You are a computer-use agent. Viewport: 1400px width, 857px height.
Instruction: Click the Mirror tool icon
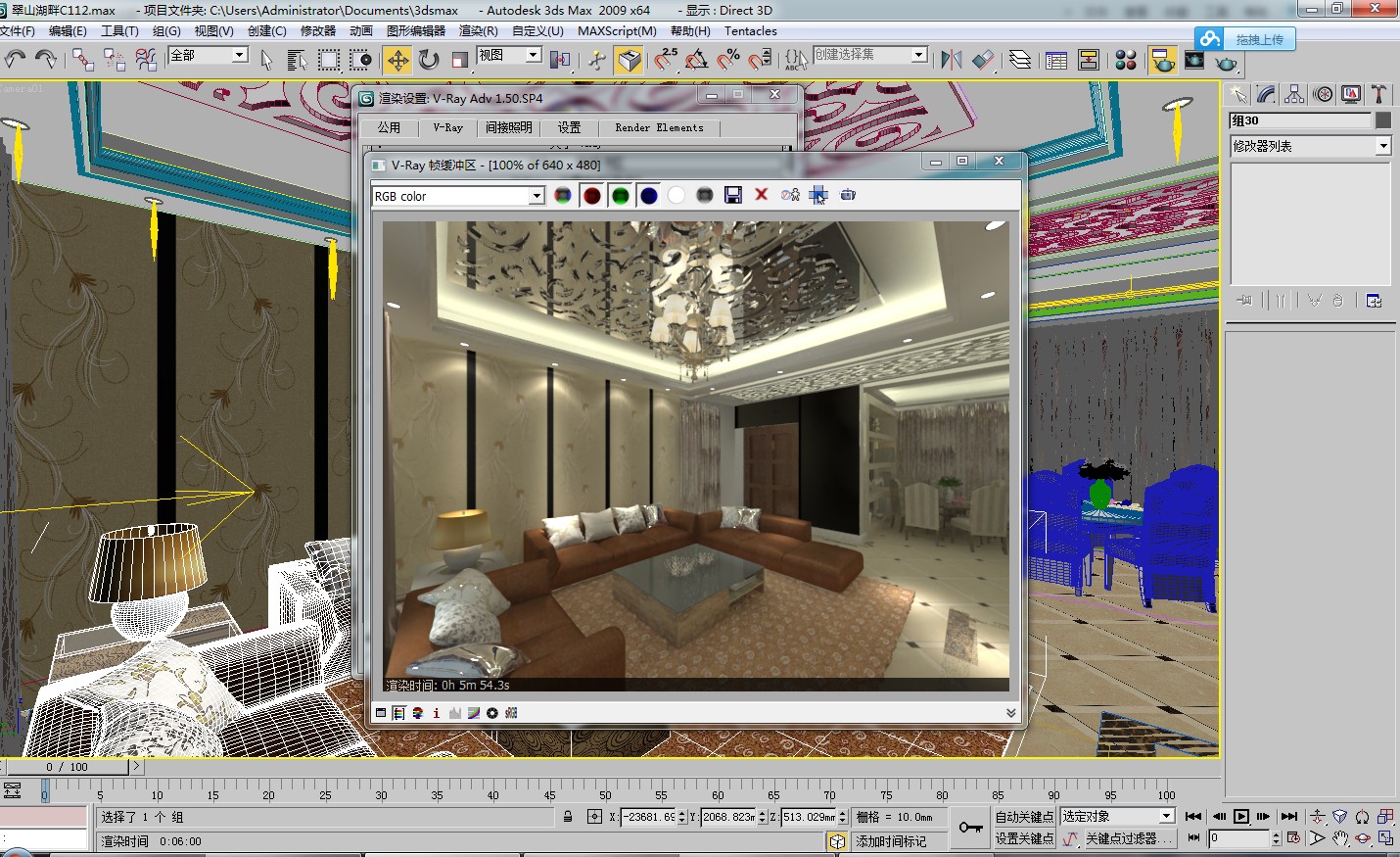[951, 60]
